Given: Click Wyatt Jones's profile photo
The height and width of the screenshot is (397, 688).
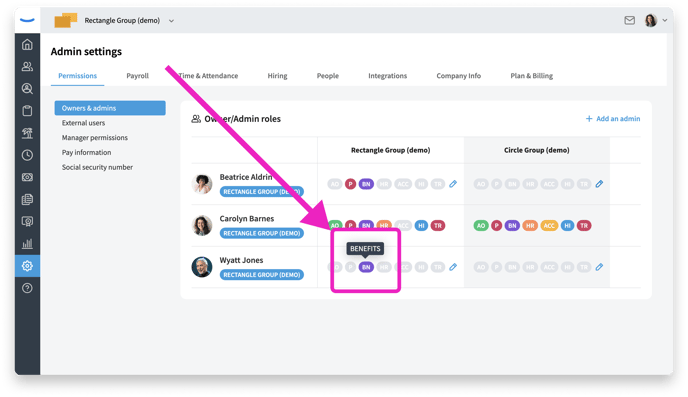Looking at the screenshot, I should point(202,267).
